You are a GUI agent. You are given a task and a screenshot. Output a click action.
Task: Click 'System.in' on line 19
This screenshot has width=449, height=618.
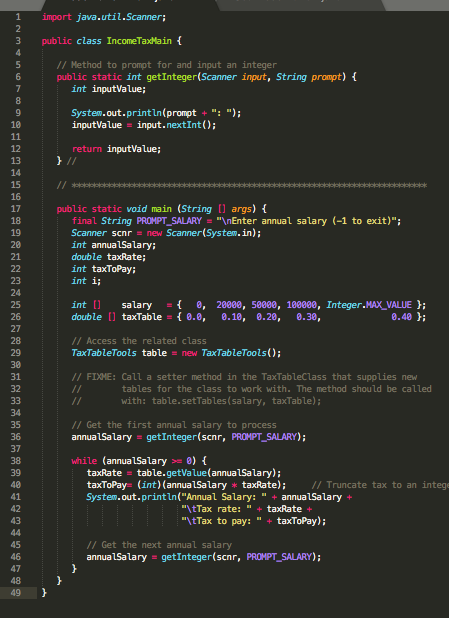click(x=230, y=233)
